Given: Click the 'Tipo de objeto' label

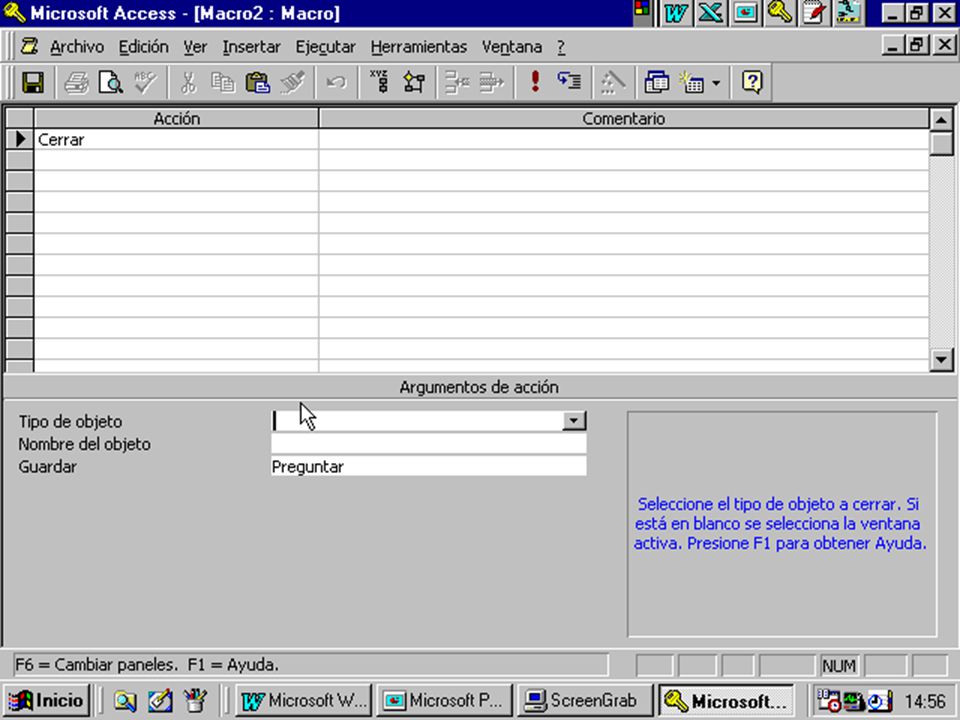Looking at the screenshot, I should coord(70,421).
